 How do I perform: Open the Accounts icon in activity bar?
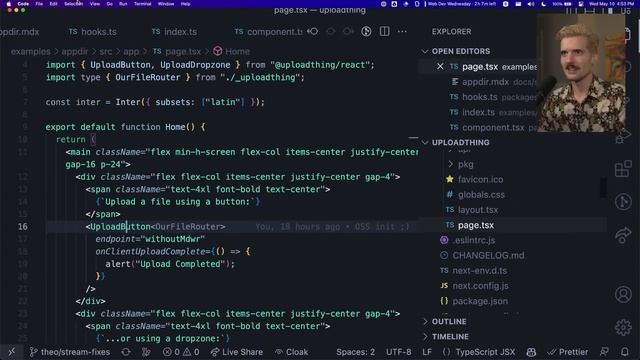pos(623,294)
